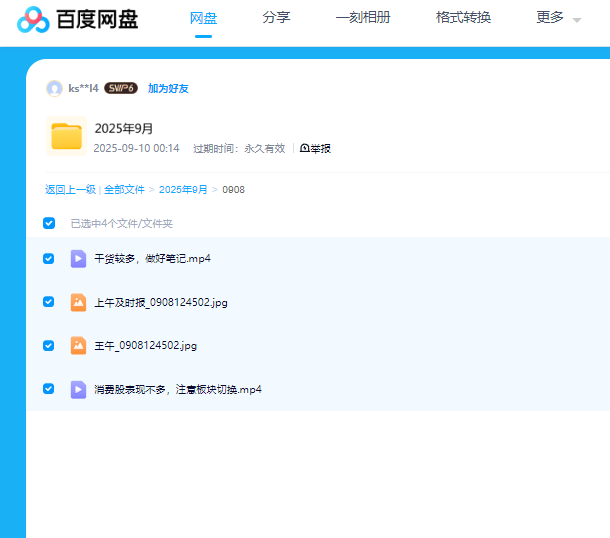Open the 一刻相册 tab
Viewport: 610px width, 538px height.
click(x=363, y=18)
